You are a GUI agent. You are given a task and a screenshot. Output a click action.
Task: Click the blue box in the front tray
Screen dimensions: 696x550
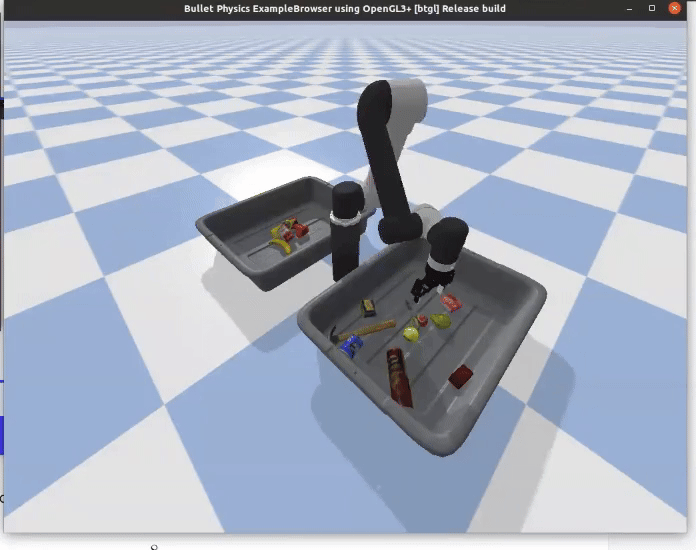[352, 346]
